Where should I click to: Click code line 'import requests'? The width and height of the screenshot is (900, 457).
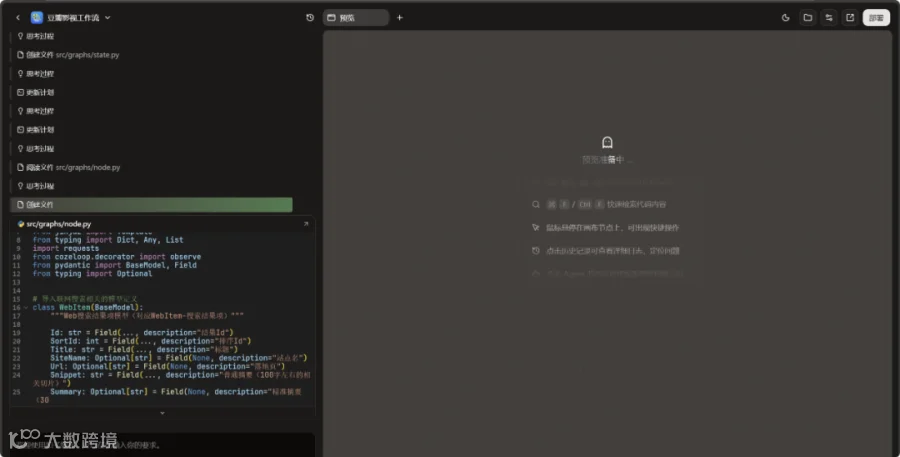click(x=65, y=249)
